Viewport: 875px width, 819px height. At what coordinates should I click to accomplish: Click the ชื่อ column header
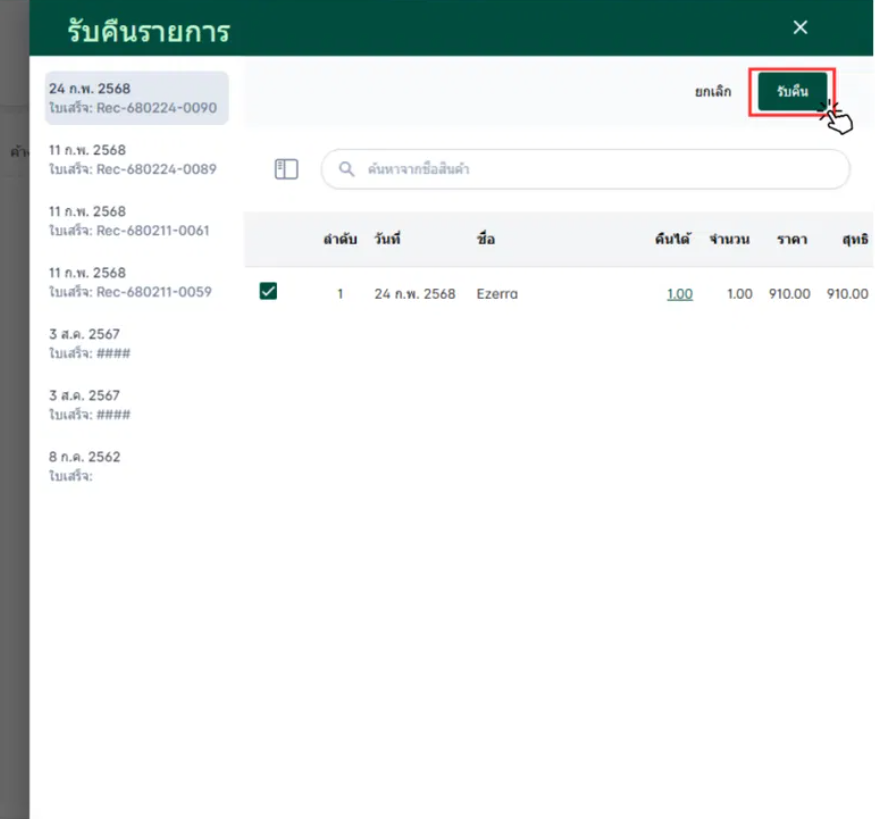tap(485, 239)
